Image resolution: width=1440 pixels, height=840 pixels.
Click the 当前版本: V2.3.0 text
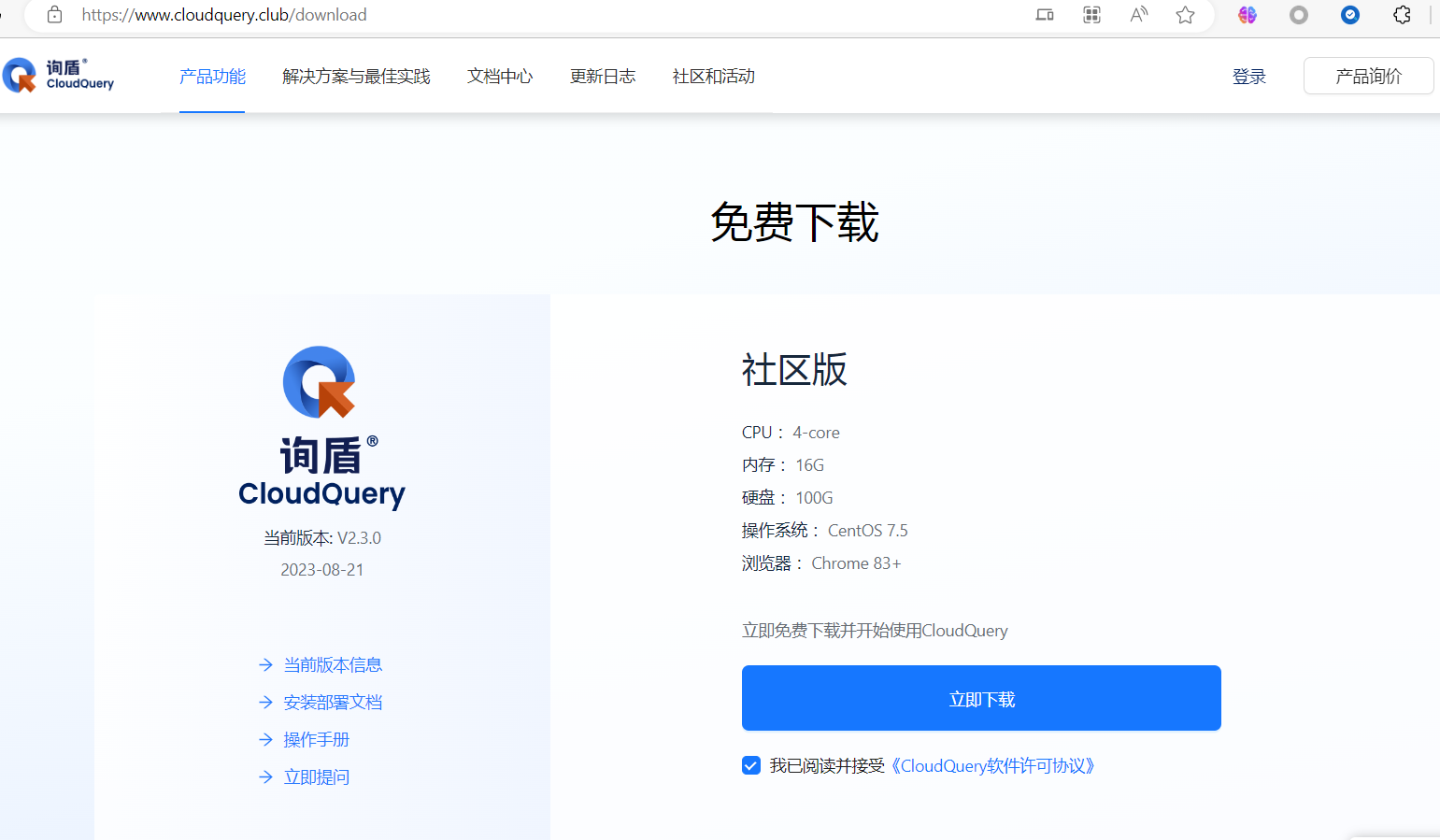click(322, 538)
